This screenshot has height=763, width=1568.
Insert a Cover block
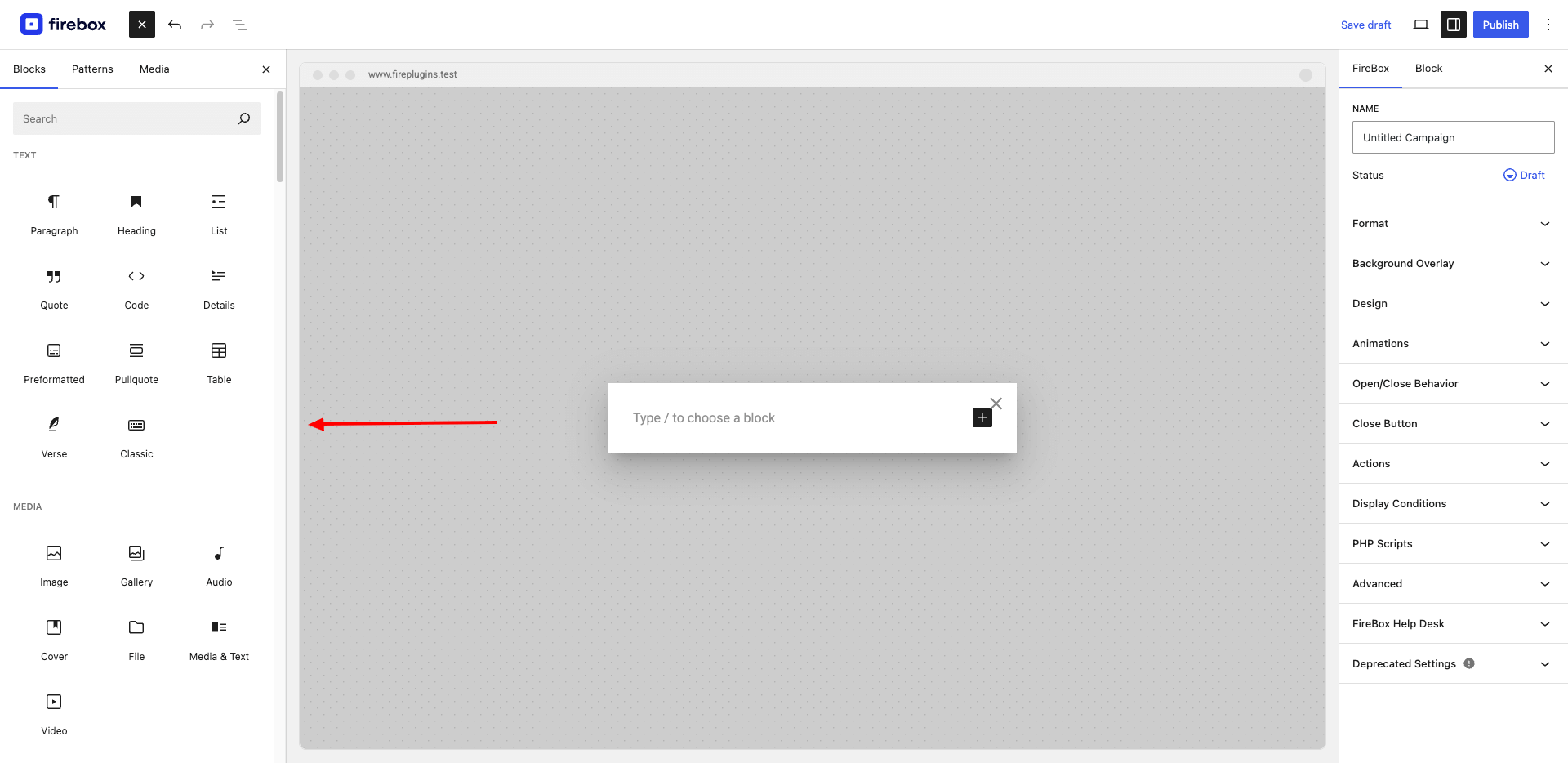tap(54, 640)
